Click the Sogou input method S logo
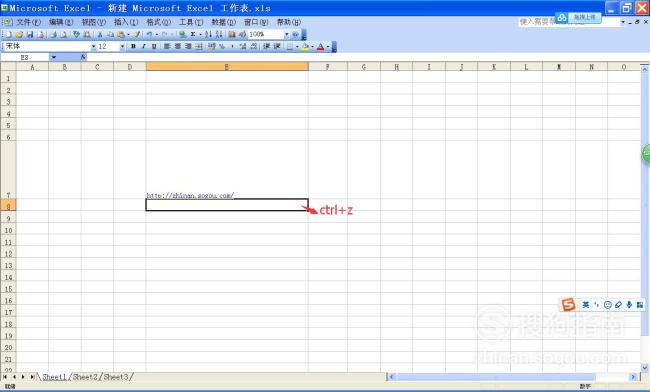 tap(568, 305)
